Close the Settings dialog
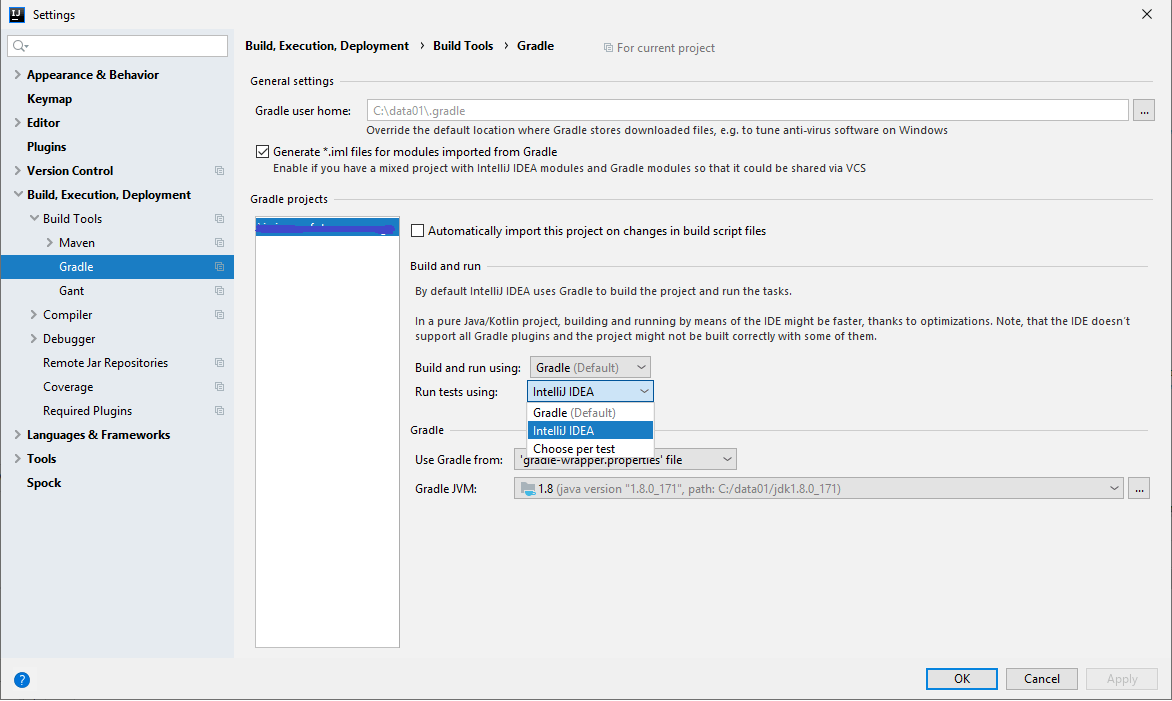Image resolution: width=1172 pixels, height=701 pixels. 1147,14
